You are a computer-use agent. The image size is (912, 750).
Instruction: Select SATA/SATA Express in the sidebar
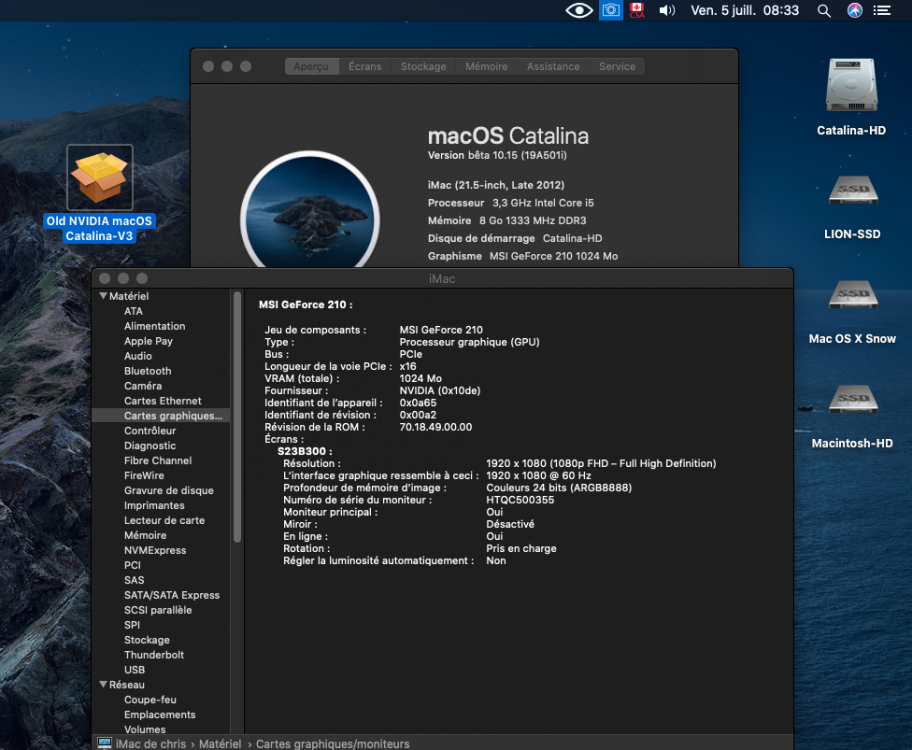[x=172, y=595]
